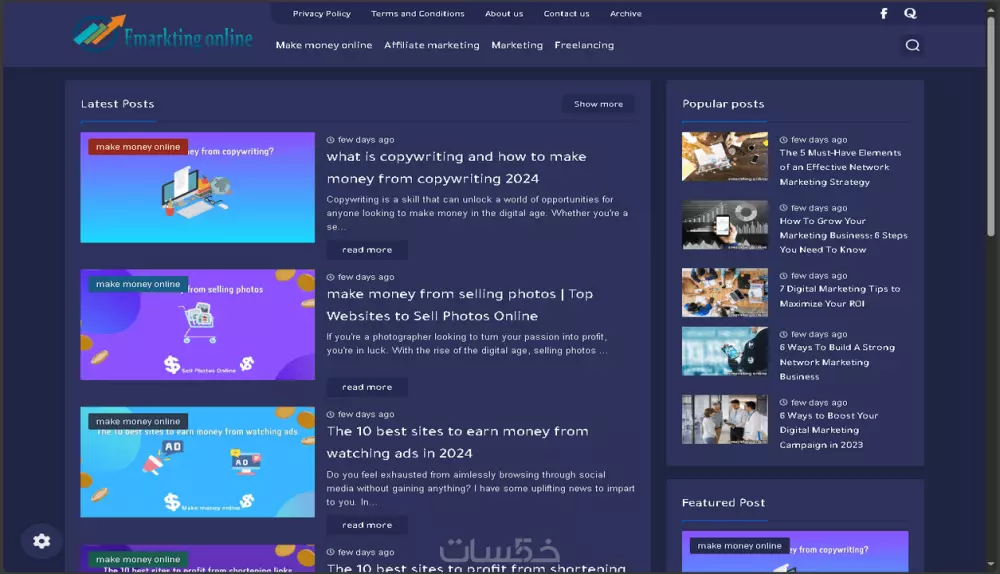Go to About us page

tap(504, 13)
